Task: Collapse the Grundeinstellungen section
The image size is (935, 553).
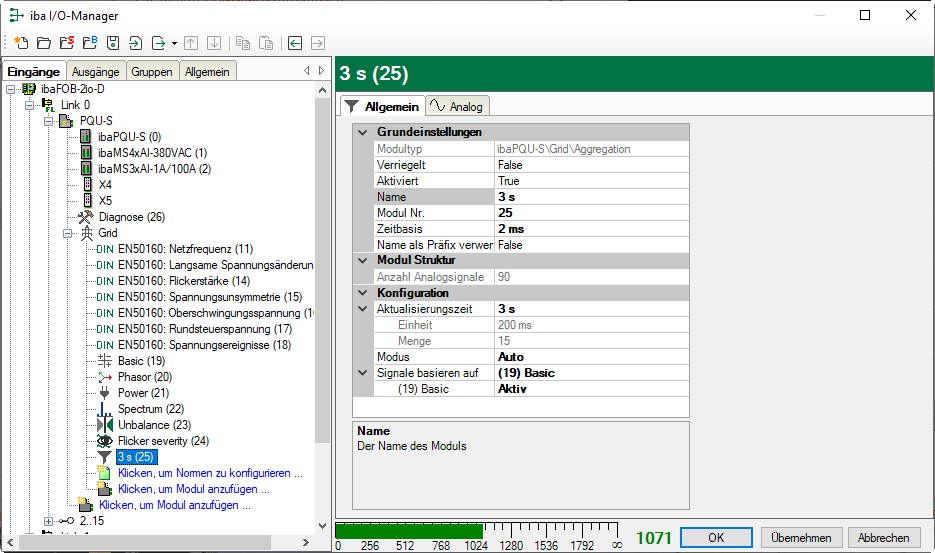Action: click(x=362, y=132)
